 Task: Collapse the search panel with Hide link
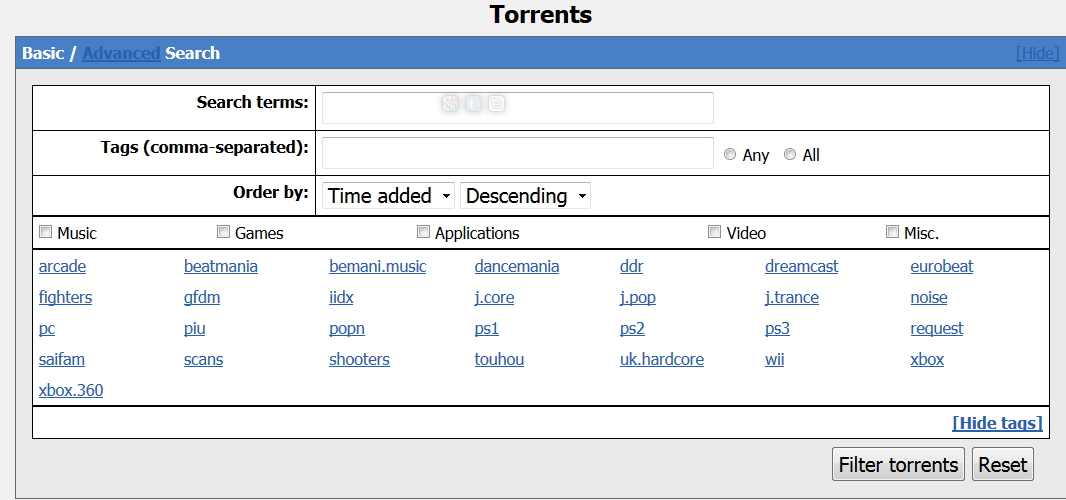tap(1037, 53)
